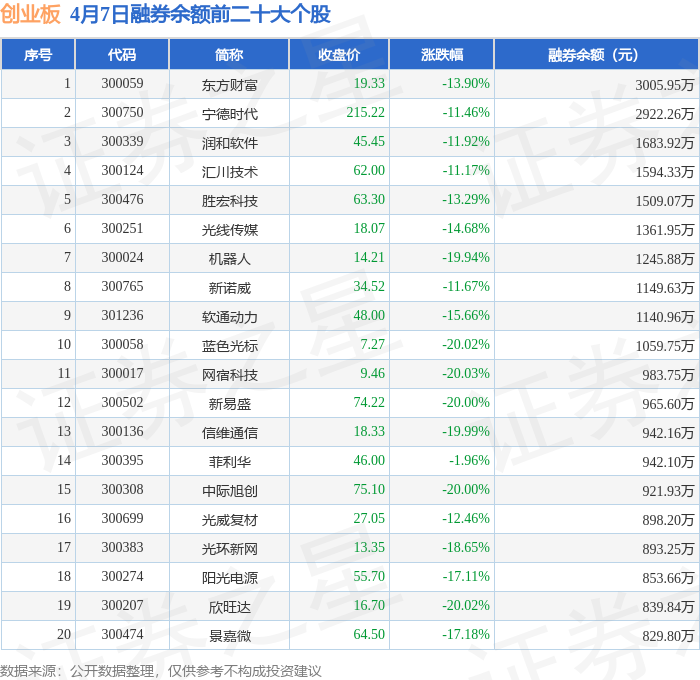Click closing price 18.33
The width and height of the screenshot is (700, 680).
click(369, 432)
